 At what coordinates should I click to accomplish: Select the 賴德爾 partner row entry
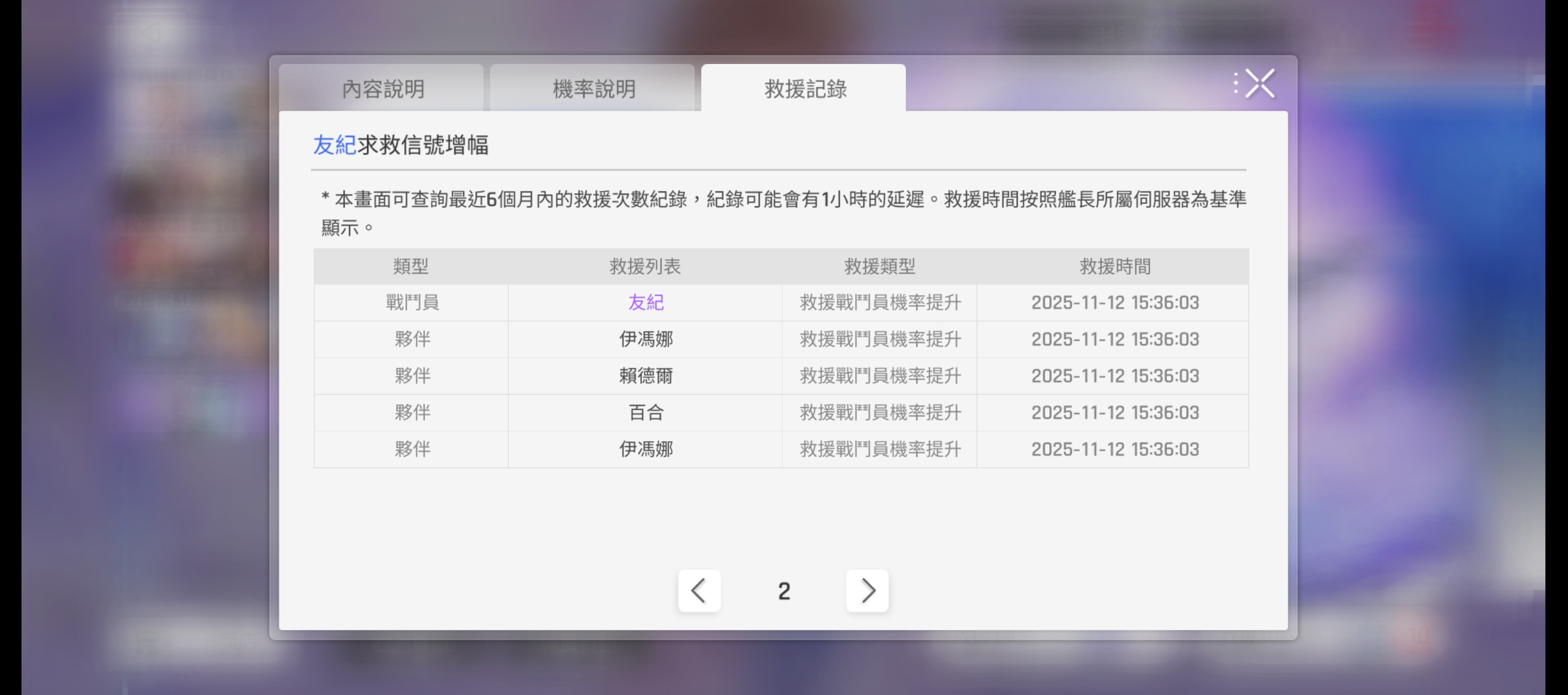[645, 376]
